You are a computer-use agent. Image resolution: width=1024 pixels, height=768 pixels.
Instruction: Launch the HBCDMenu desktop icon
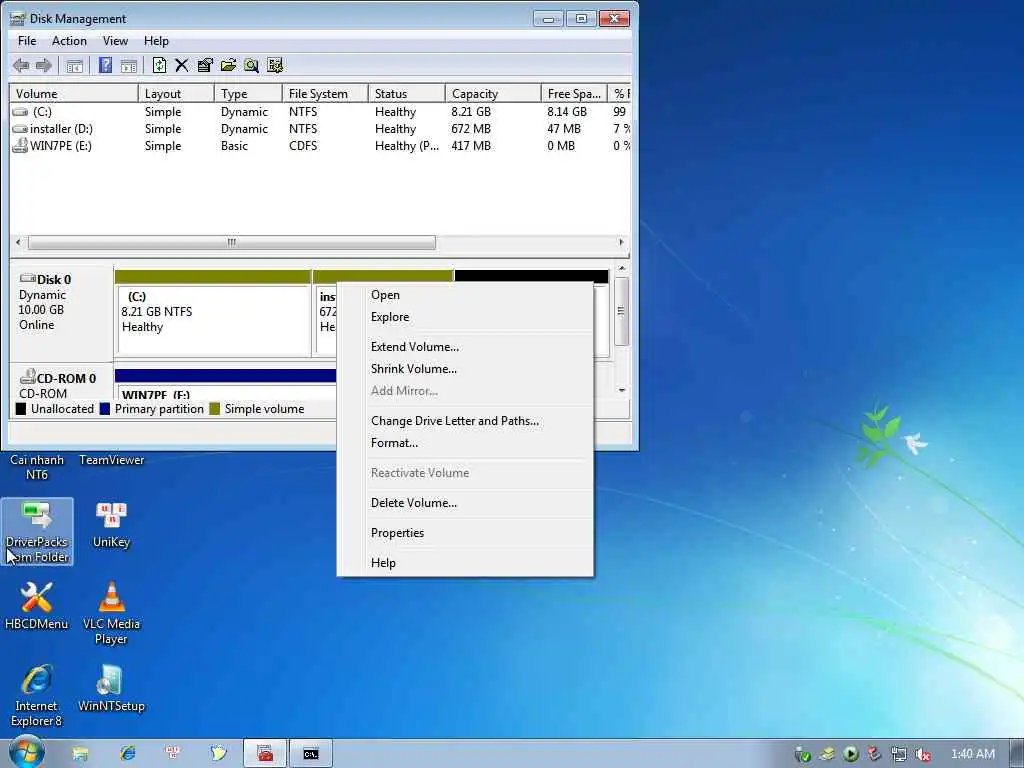37,605
